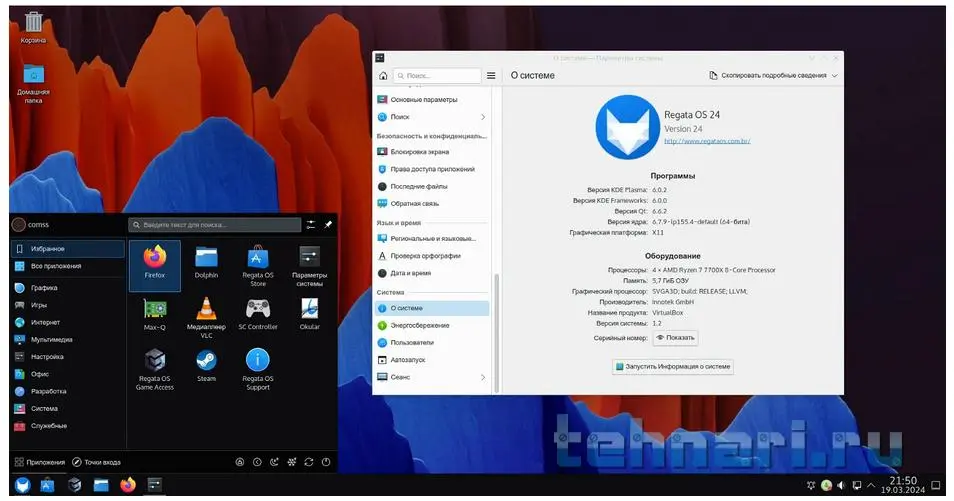Launch Max-Q from favorites grid

click(x=155, y=315)
